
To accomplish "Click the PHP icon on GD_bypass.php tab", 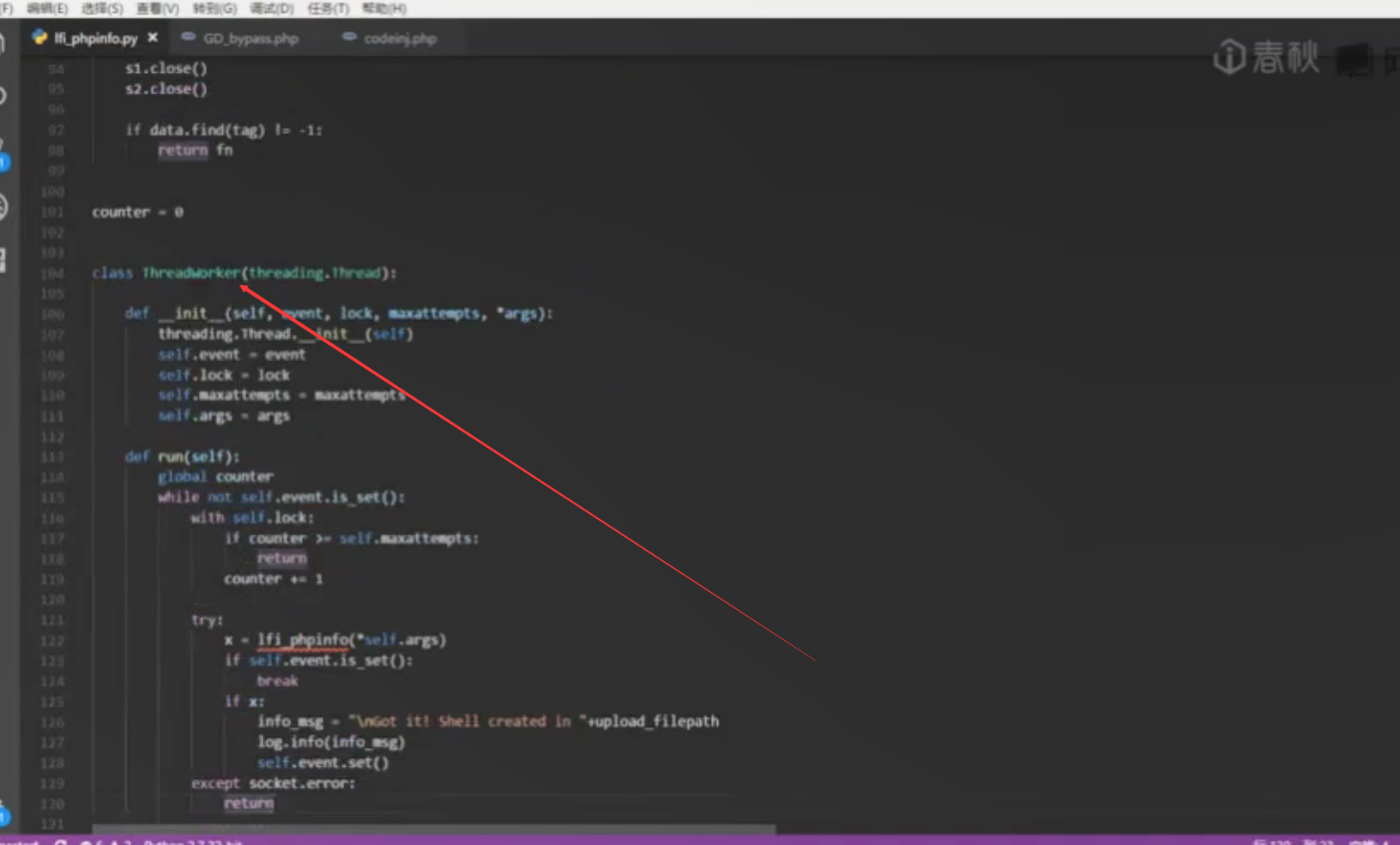I will (188, 37).
